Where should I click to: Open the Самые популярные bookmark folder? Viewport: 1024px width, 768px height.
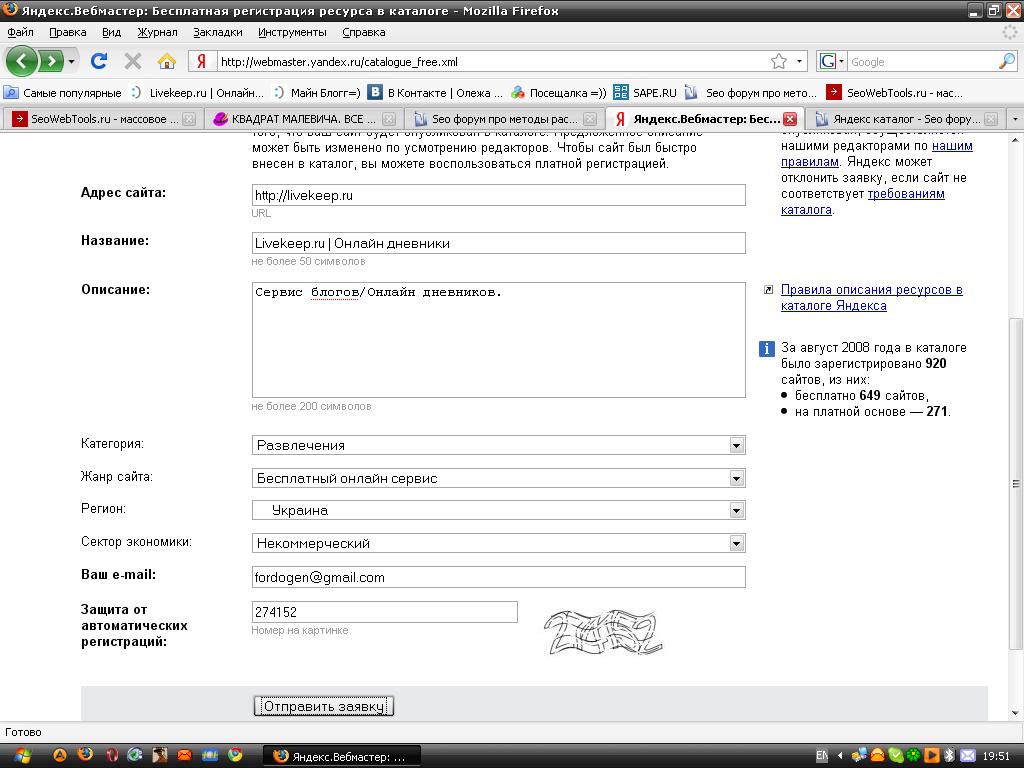(x=63, y=93)
